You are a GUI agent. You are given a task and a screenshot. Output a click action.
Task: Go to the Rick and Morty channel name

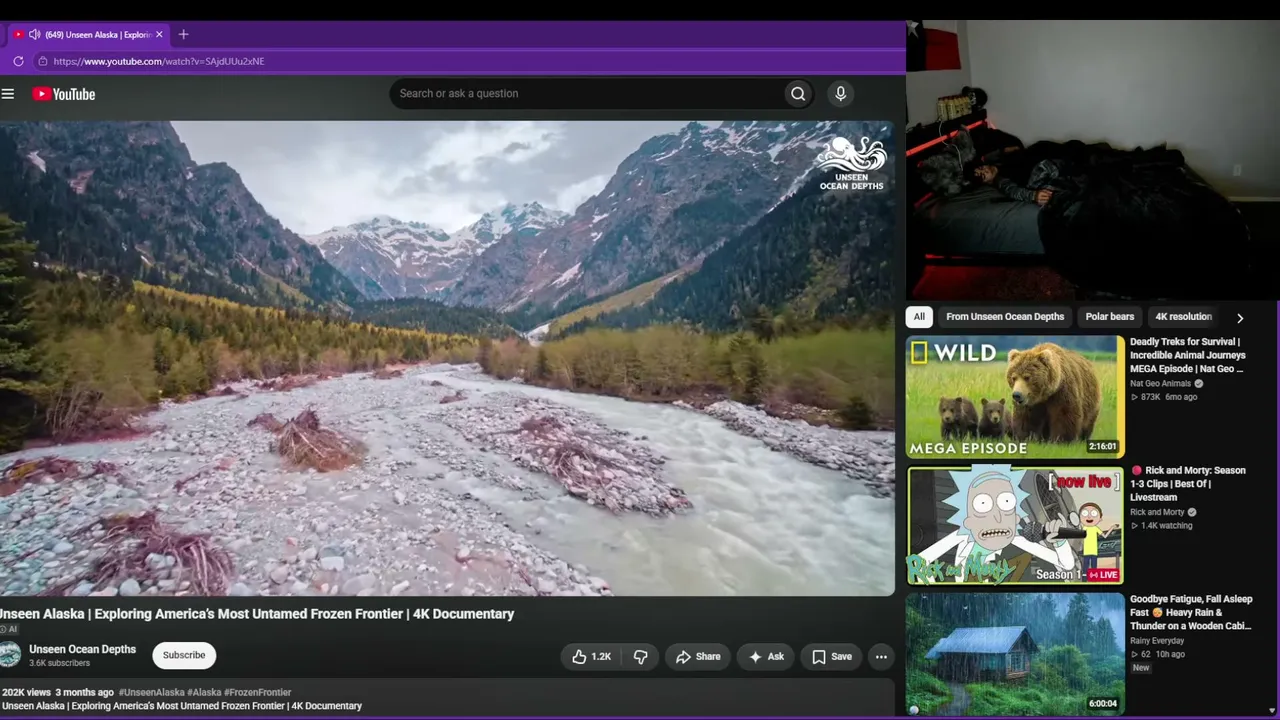[x=1157, y=512]
